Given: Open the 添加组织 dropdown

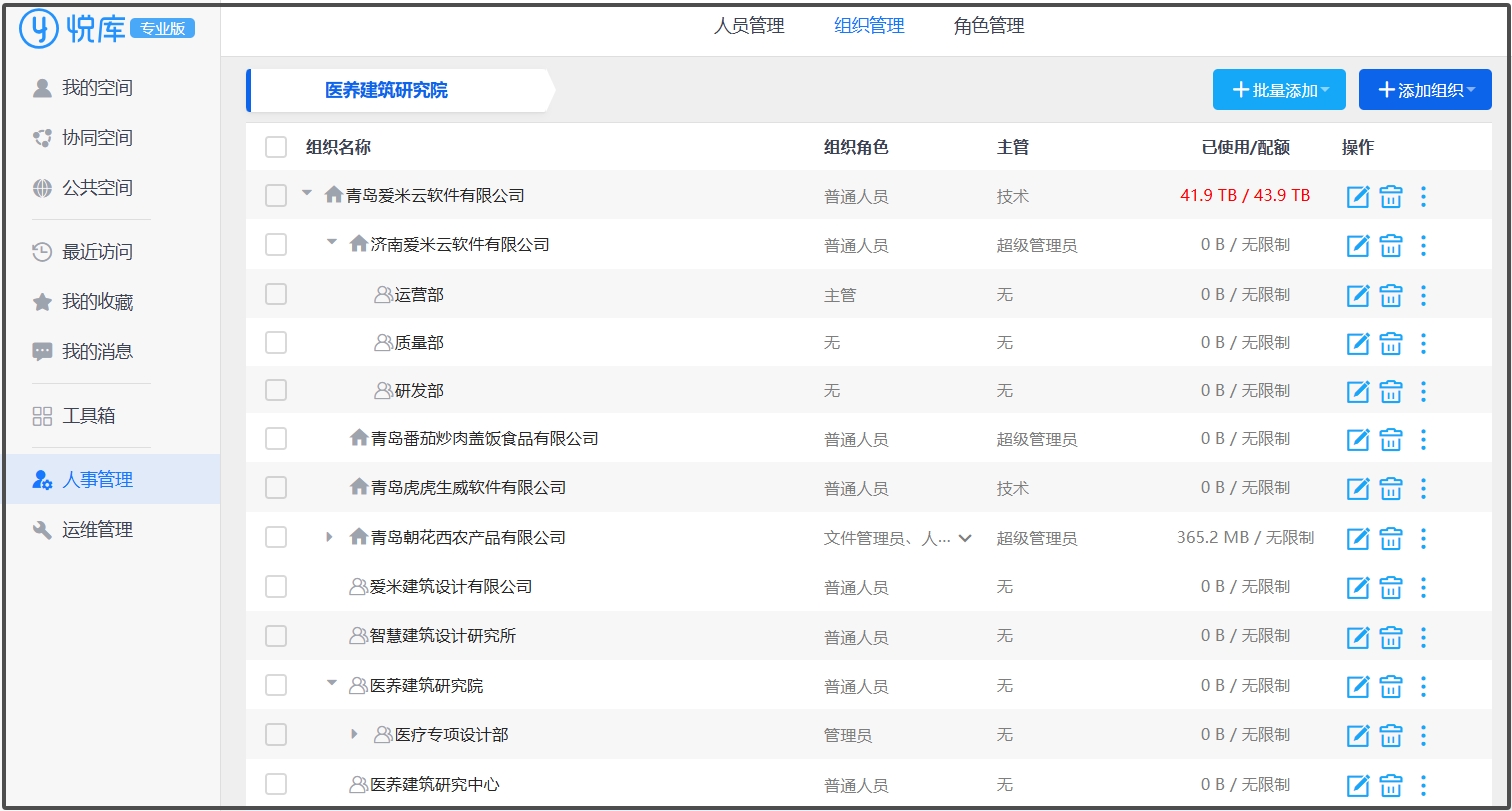Looking at the screenshot, I should (x=1425, y=90).
